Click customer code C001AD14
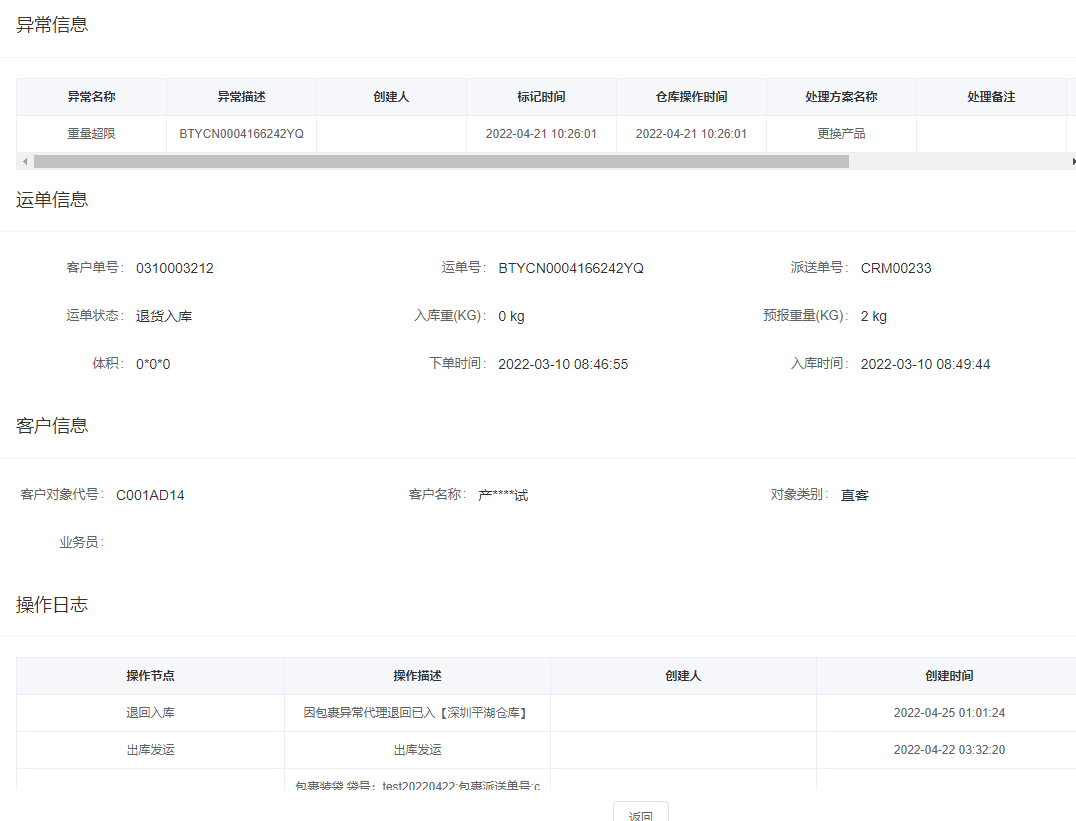The image size is (1076, 821). [x=150, y=495]
